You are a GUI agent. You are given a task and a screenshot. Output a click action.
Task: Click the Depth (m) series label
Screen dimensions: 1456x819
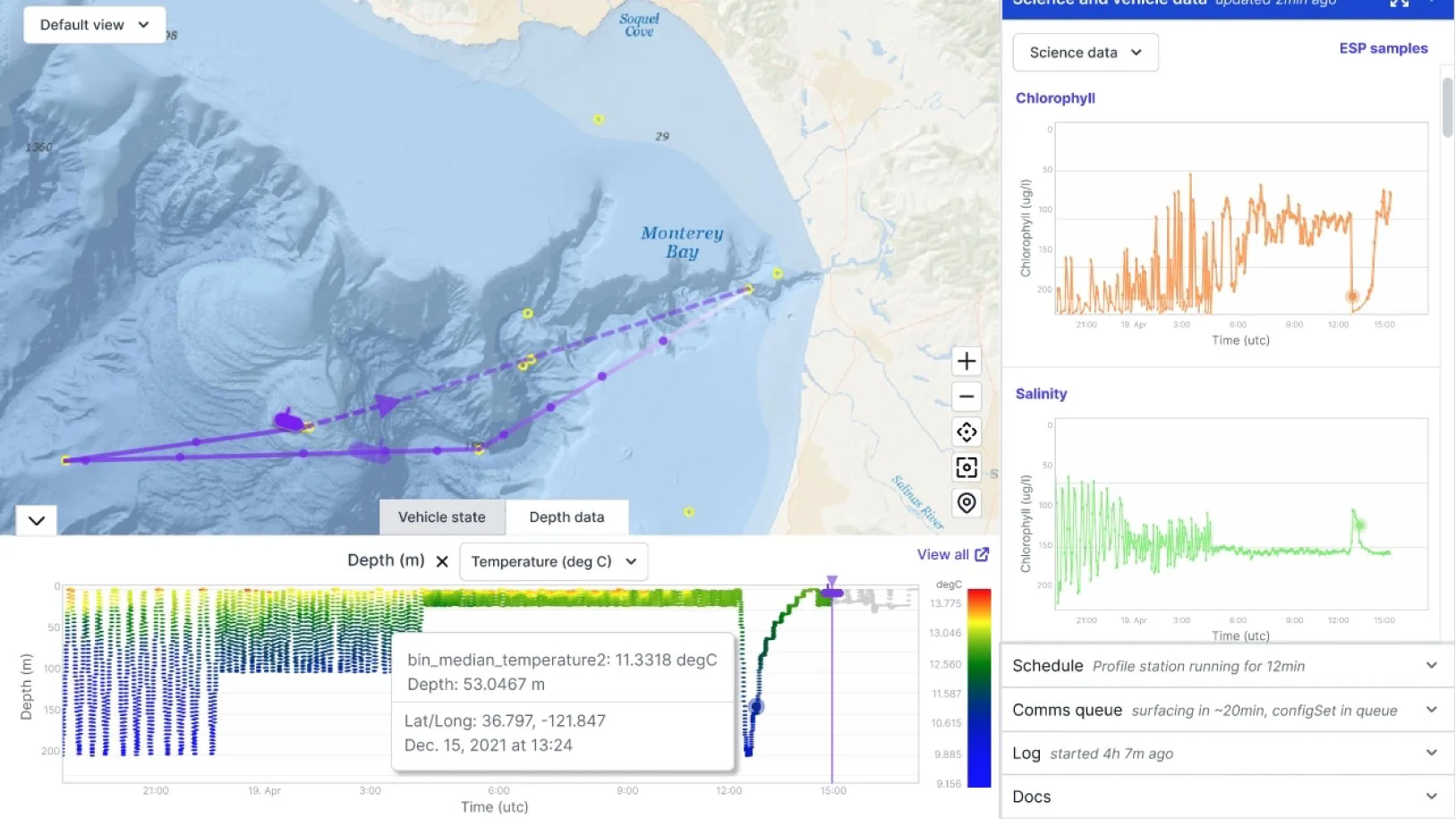pos(386,560)
